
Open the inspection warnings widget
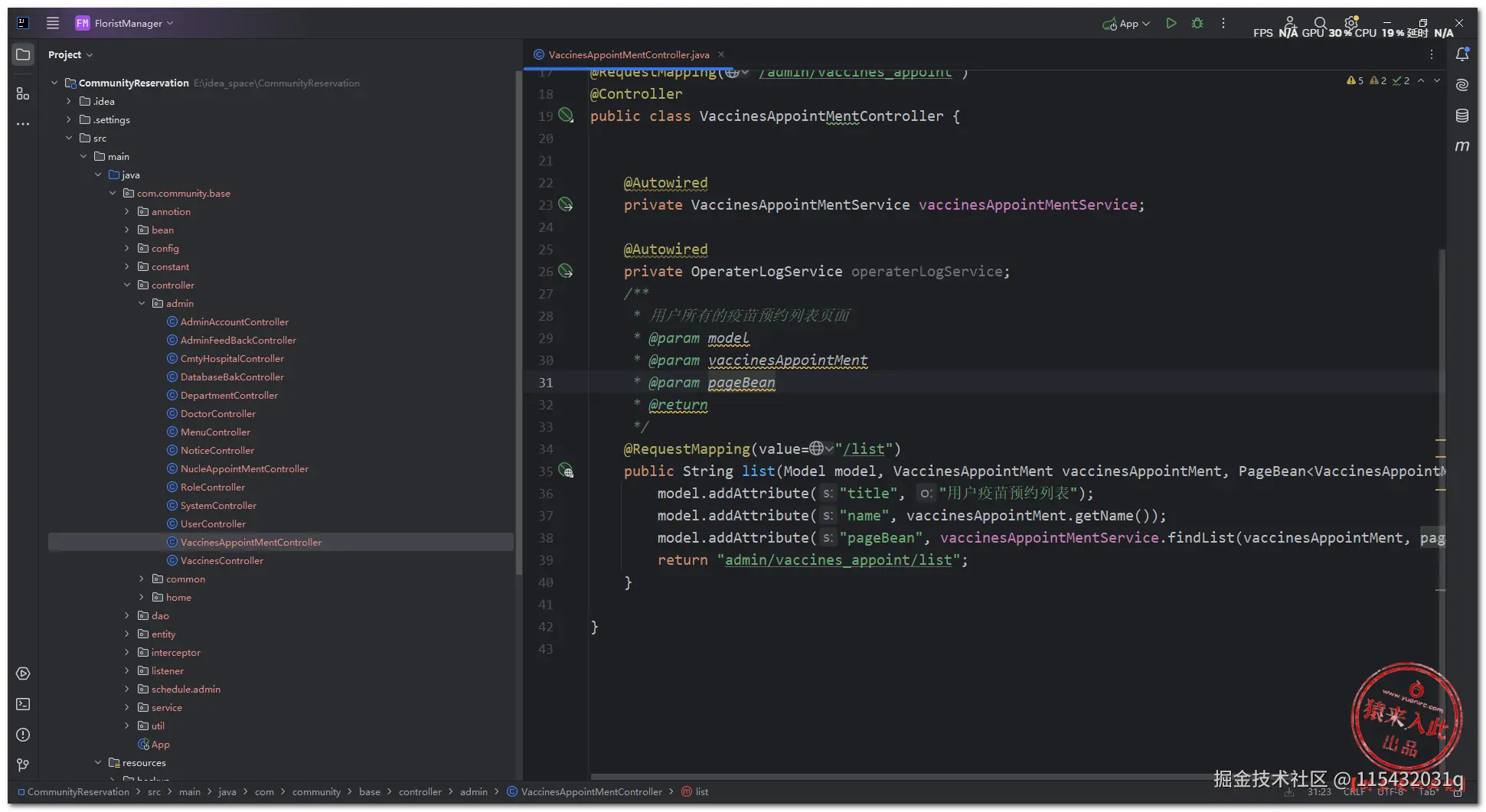point(1378,80)
